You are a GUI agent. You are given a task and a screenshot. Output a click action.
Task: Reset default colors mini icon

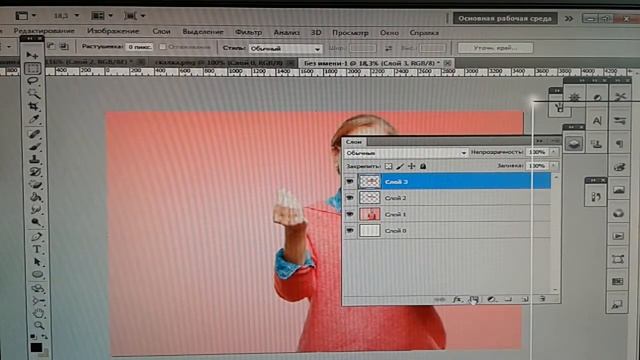point(33,337)
